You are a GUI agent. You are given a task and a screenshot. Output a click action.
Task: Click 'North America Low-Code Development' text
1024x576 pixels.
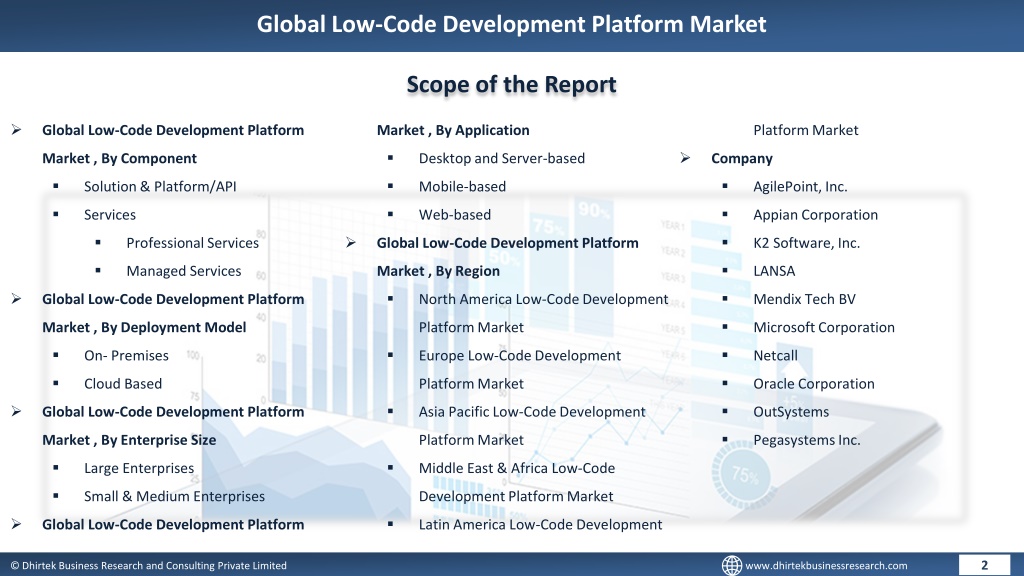(x=543, y=298)
